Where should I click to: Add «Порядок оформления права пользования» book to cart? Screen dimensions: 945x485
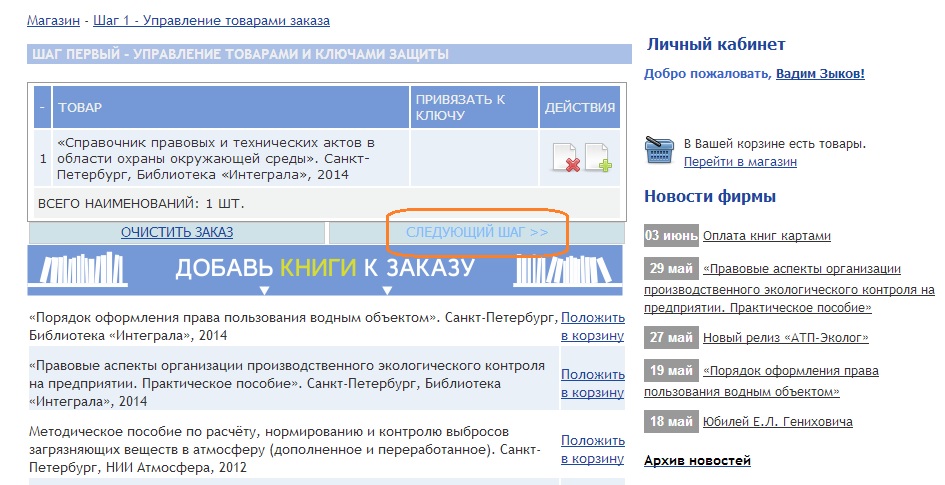tap(592, 326)
